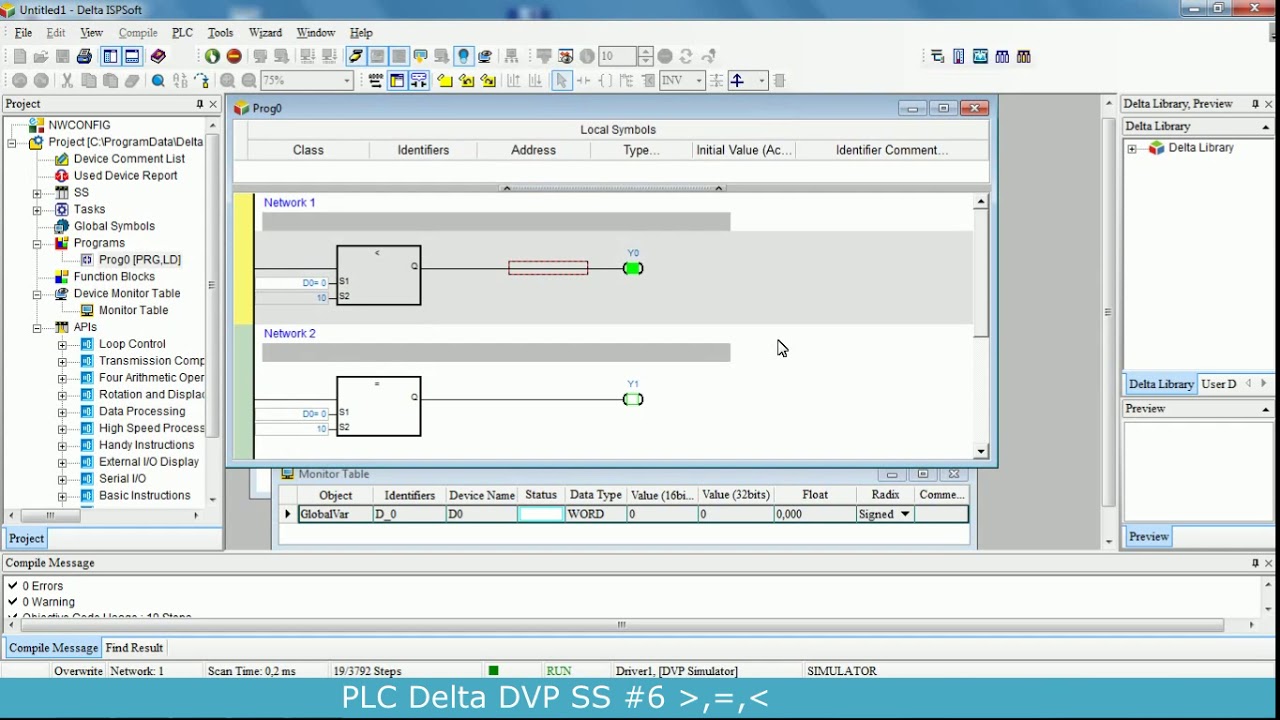This screenshot has height=720, width=1280.
Task: Click the yellow comment icon in the ladder toolbar
Action: coord(444,81)
